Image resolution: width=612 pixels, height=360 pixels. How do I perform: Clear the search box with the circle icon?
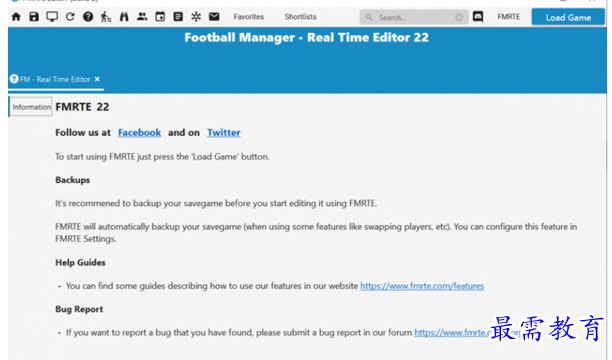click(459, 18)
